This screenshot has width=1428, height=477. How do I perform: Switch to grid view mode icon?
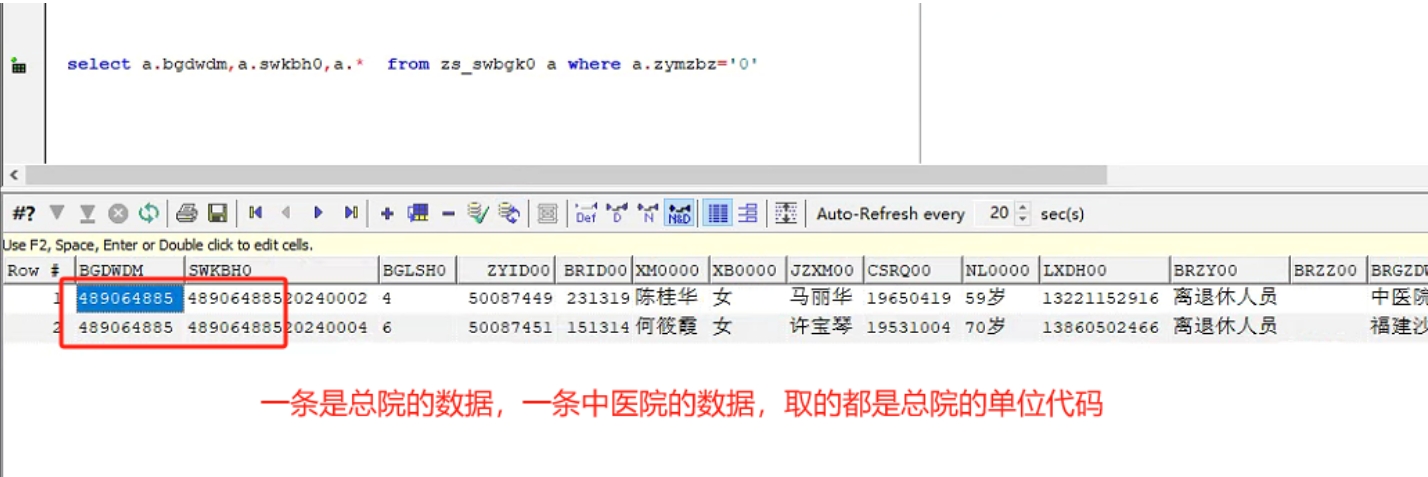[717, 213]
